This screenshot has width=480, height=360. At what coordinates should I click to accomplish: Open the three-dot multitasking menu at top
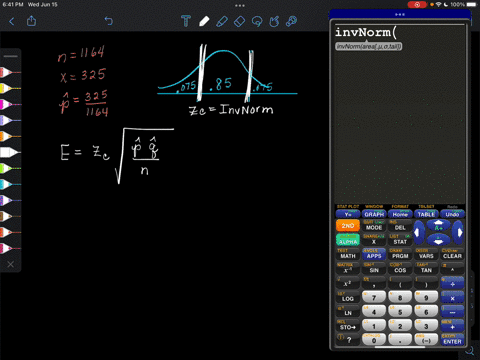pos(240,5)
